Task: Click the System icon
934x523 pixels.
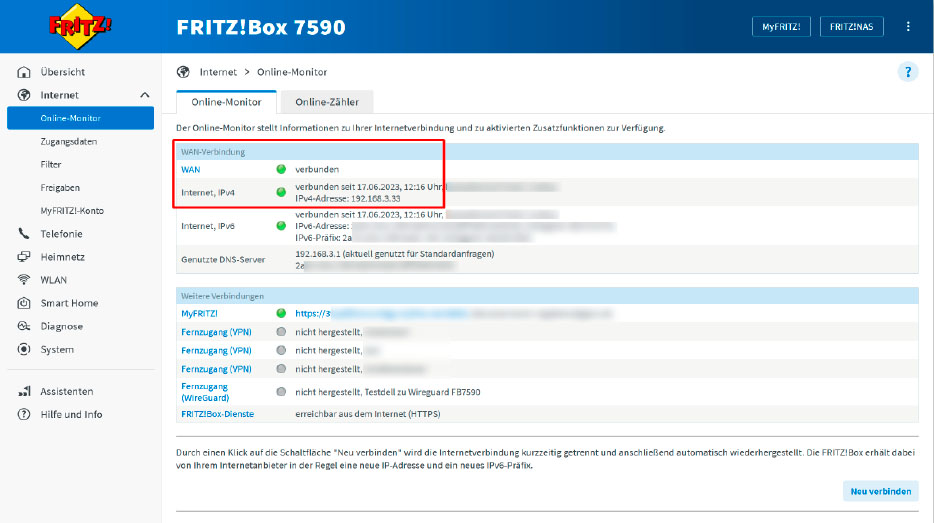Action: tap(24, 350)
